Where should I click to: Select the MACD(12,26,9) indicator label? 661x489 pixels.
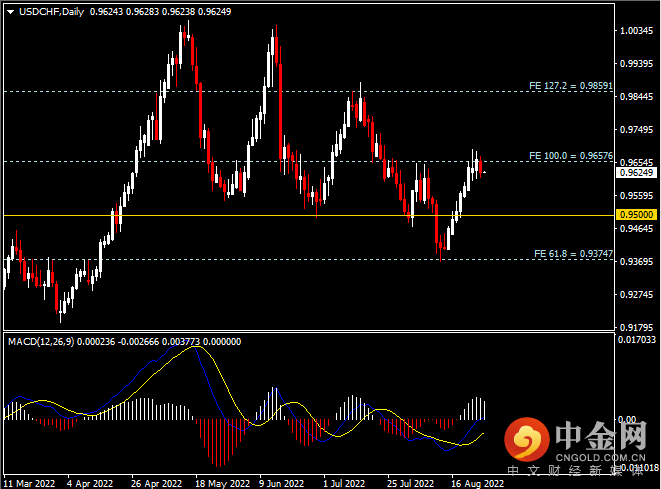(x=41, y=342)
